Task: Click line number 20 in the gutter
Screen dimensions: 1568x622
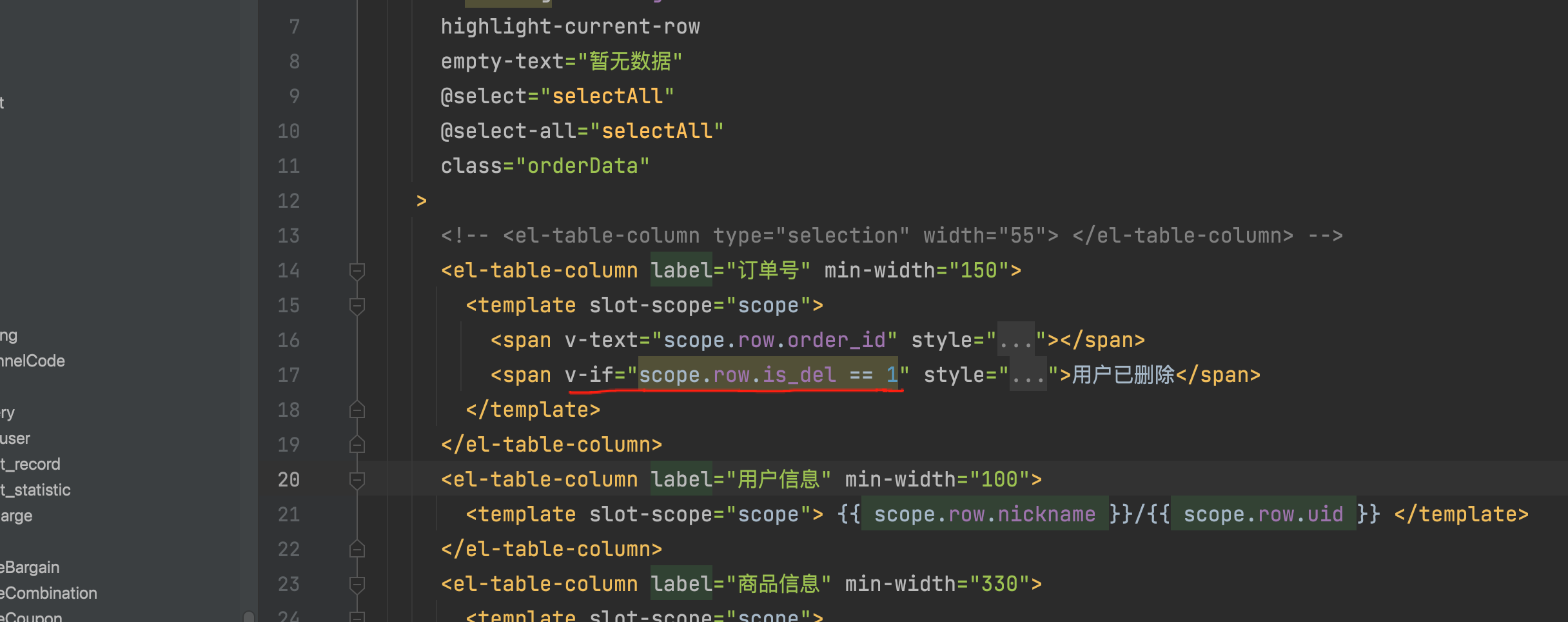Action: click(x=288, y=480)
